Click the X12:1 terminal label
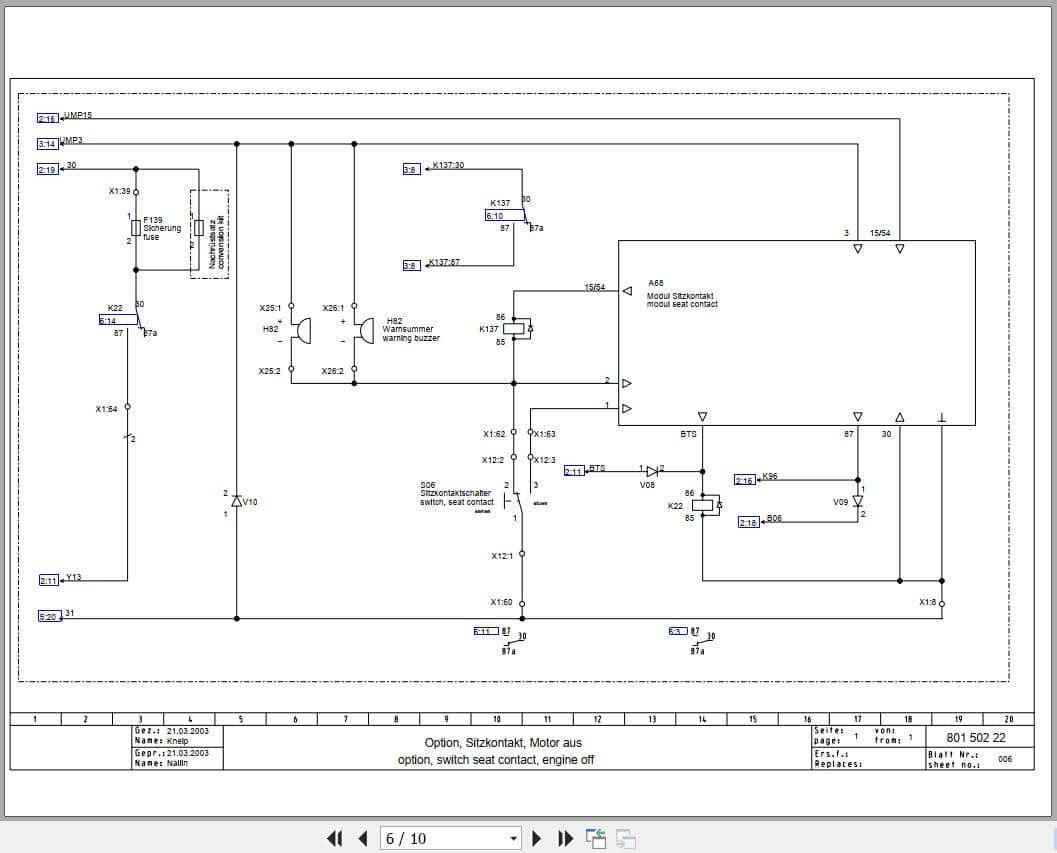Image resolution: width=1057 pixels, height=853 pixels. (502, 556)
